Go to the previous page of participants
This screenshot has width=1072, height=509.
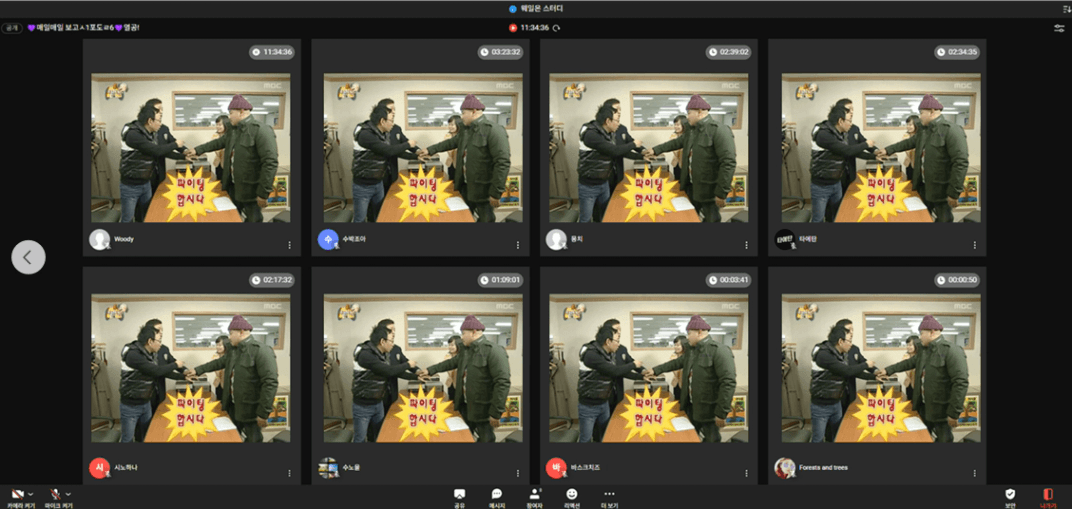[28, 257]
